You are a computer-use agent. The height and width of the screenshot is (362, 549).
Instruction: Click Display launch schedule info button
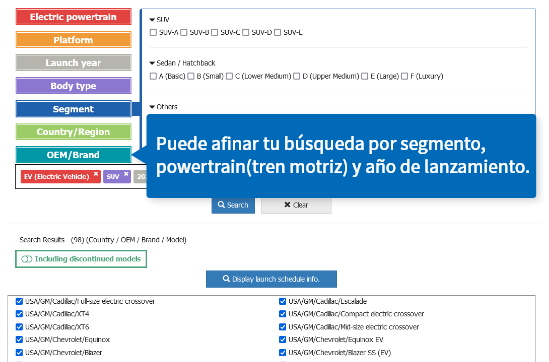[x=271, y=279]
